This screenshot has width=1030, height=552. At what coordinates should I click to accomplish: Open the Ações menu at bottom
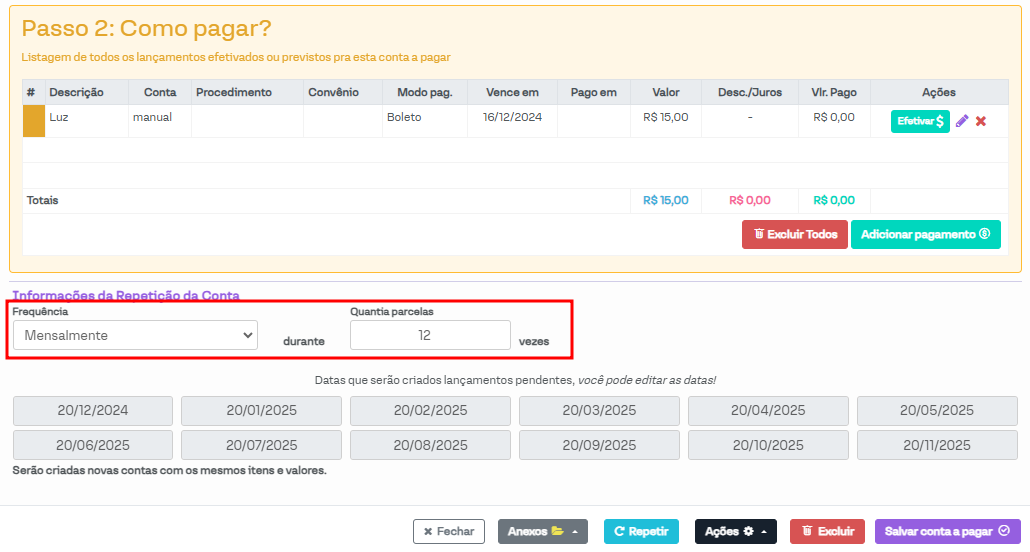click(x=735, y=532)
